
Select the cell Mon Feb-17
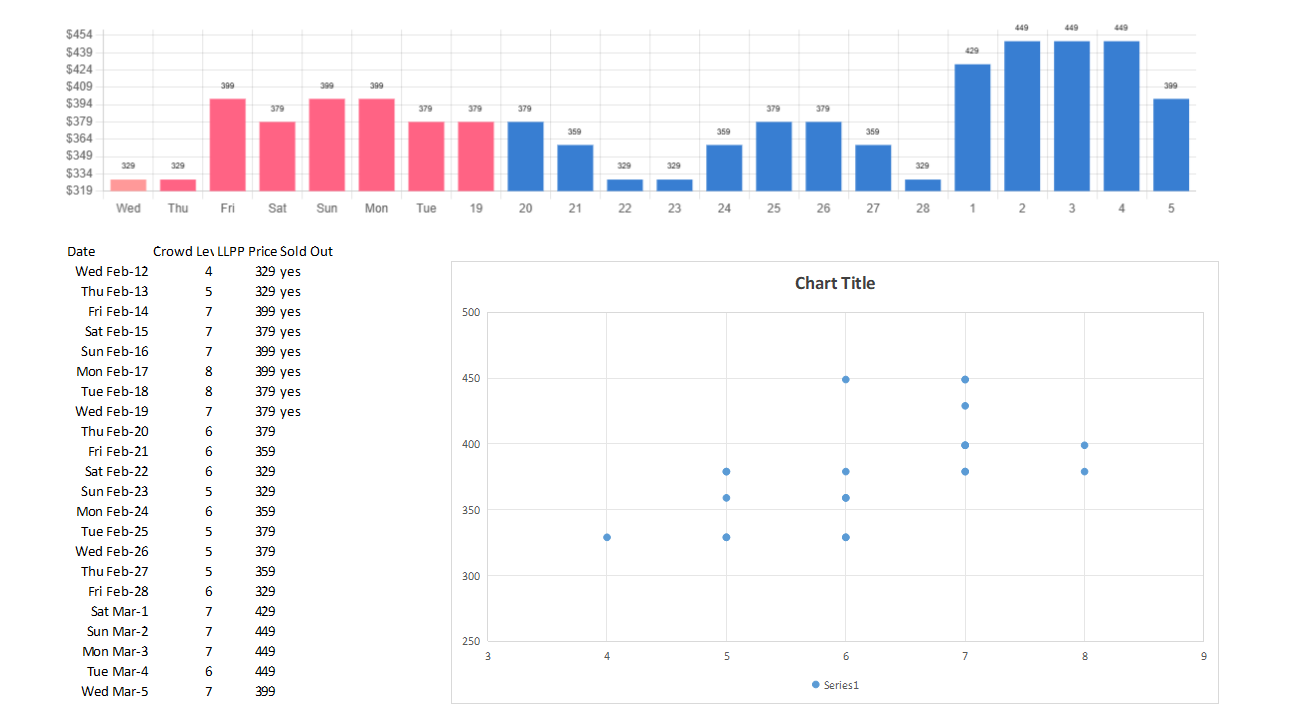112,371
